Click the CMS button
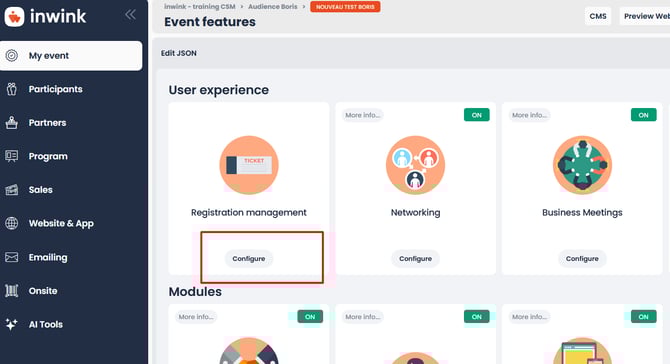The width and height of the screenshot is (670, 364). point(598,16)
